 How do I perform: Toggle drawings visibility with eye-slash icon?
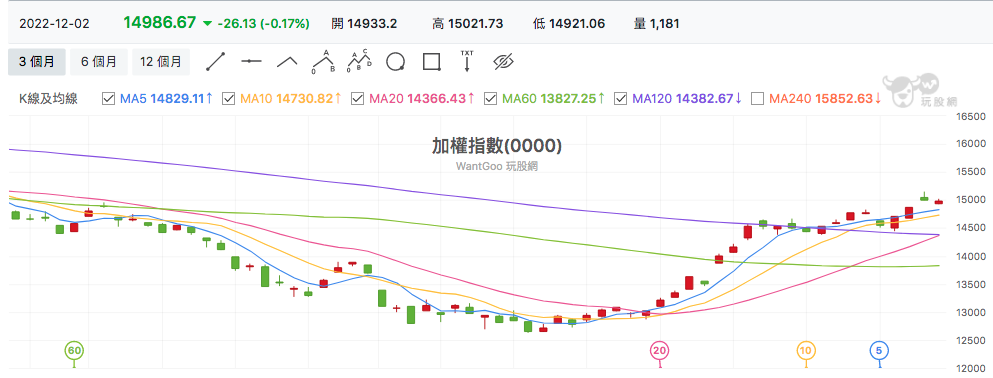[503, 61]
